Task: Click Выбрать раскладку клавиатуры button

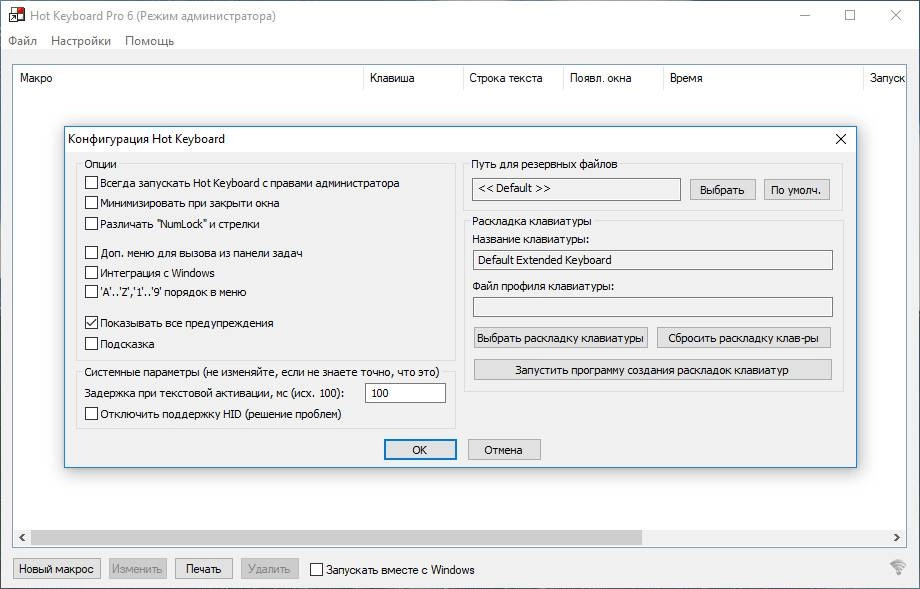Action: point(560,338)
